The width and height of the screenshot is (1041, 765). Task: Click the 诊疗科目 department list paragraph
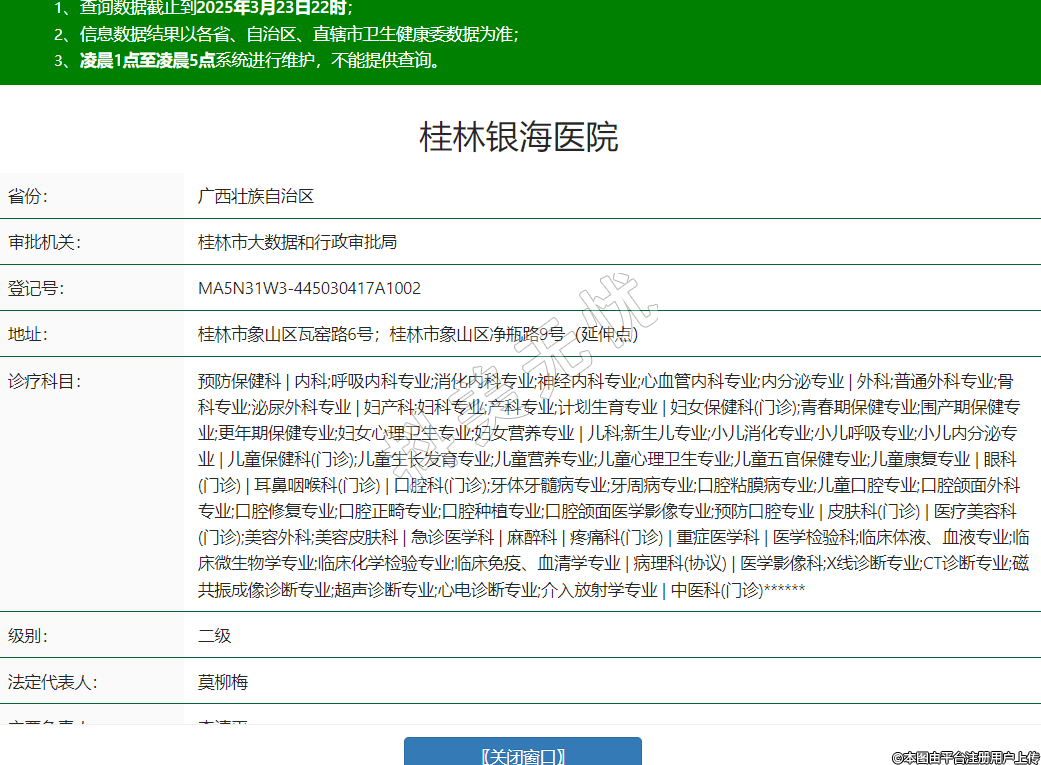tap(612, 485)
